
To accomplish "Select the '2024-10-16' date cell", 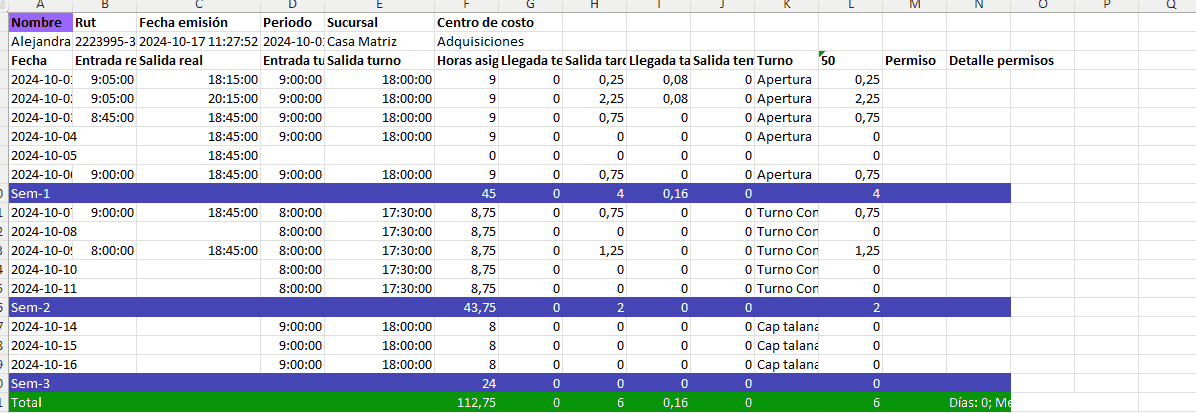I will (x=41, y=365).
